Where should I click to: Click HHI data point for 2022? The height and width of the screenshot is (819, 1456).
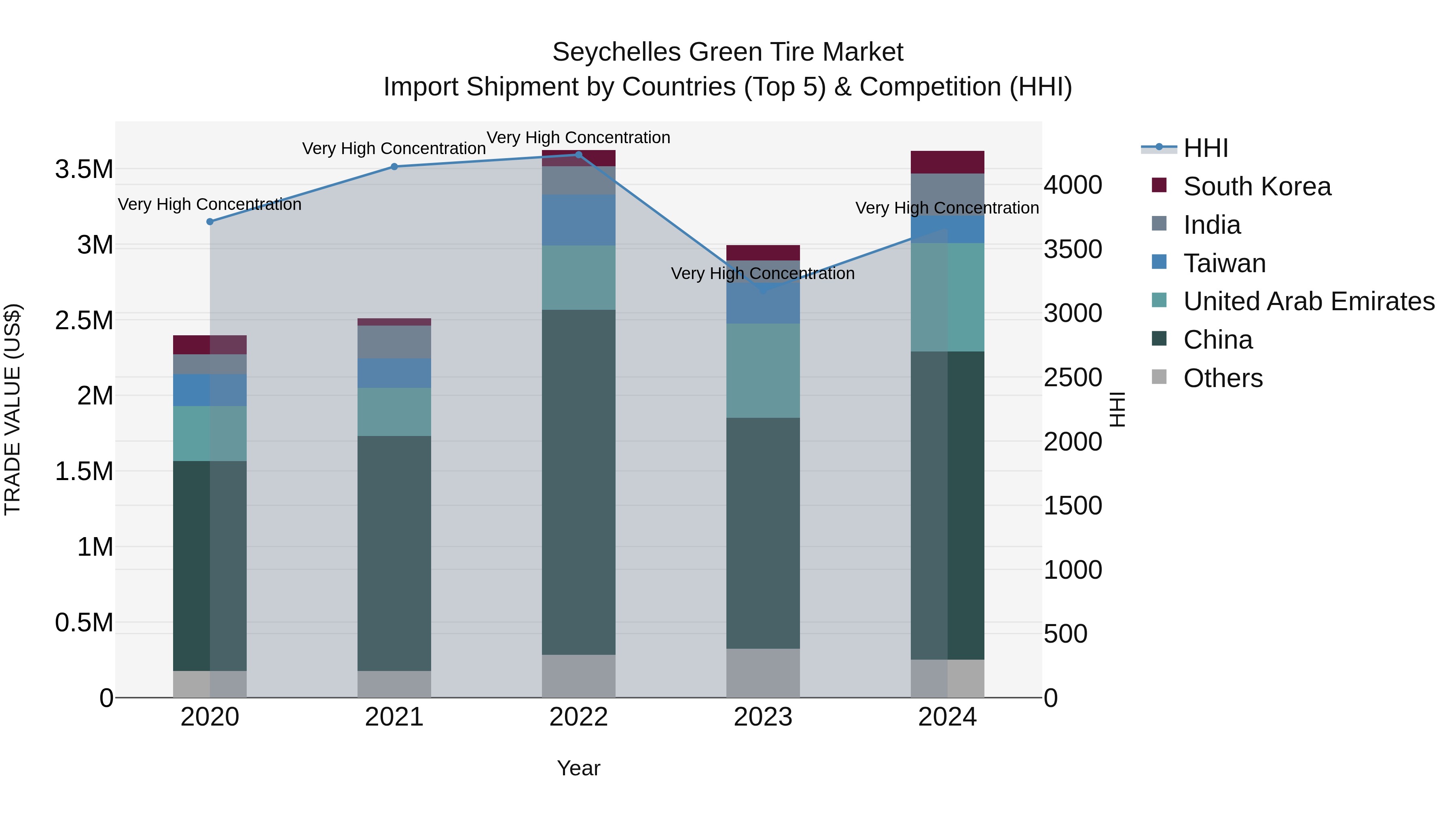point(578,155)
